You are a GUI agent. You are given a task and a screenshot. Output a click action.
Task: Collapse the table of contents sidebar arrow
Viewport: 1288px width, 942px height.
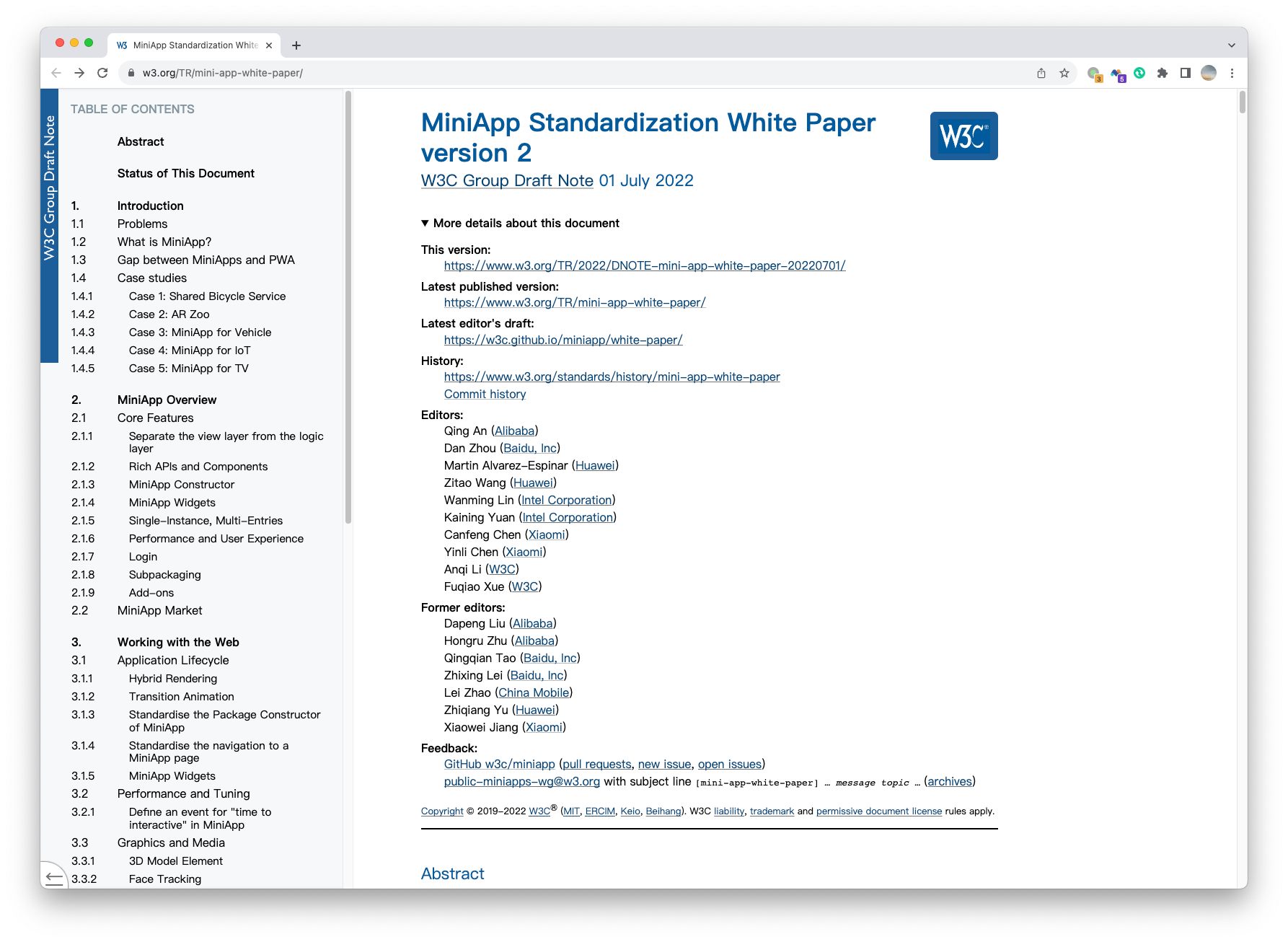click(x=54, y=877)
